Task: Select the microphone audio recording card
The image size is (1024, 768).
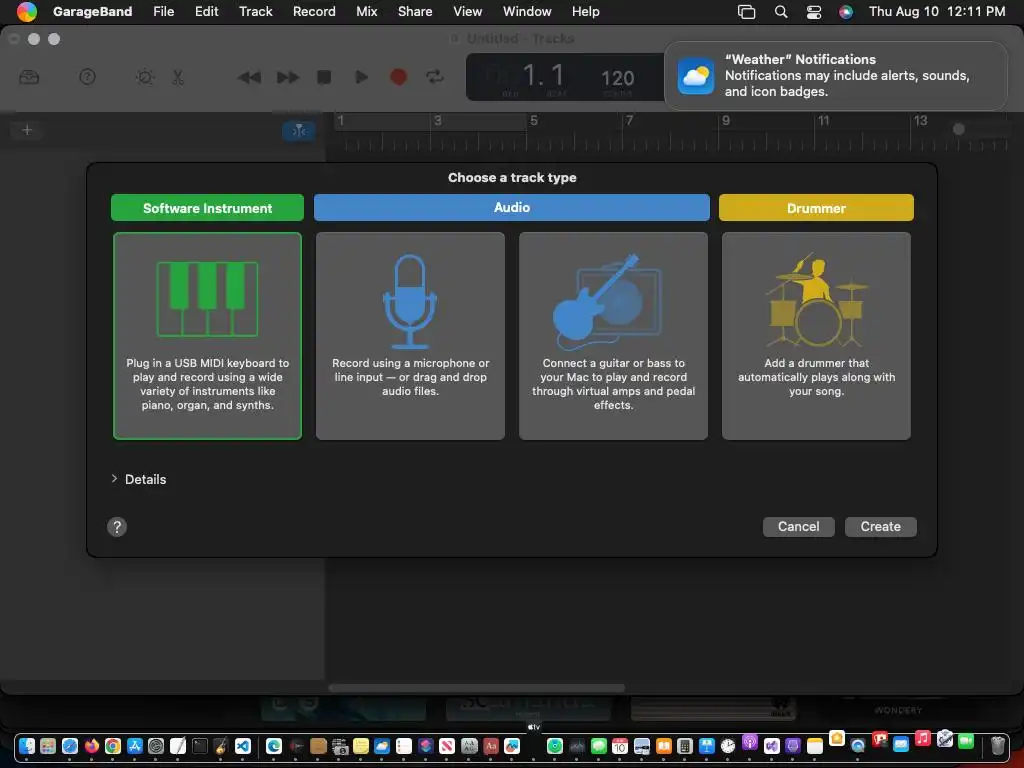Action: [410, 336]
